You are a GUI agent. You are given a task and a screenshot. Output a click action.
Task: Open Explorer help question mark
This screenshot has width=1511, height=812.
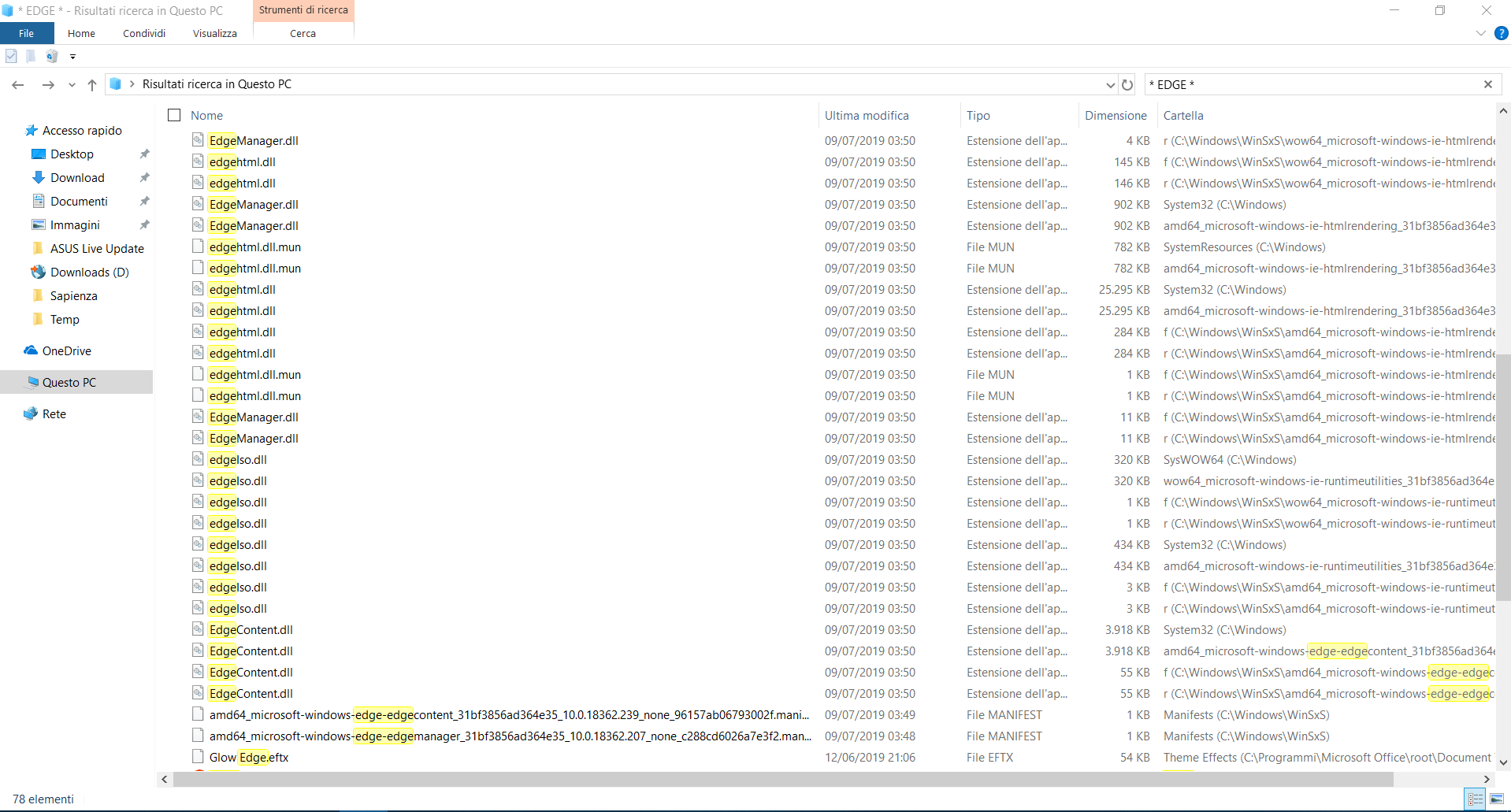[1502, 33]
